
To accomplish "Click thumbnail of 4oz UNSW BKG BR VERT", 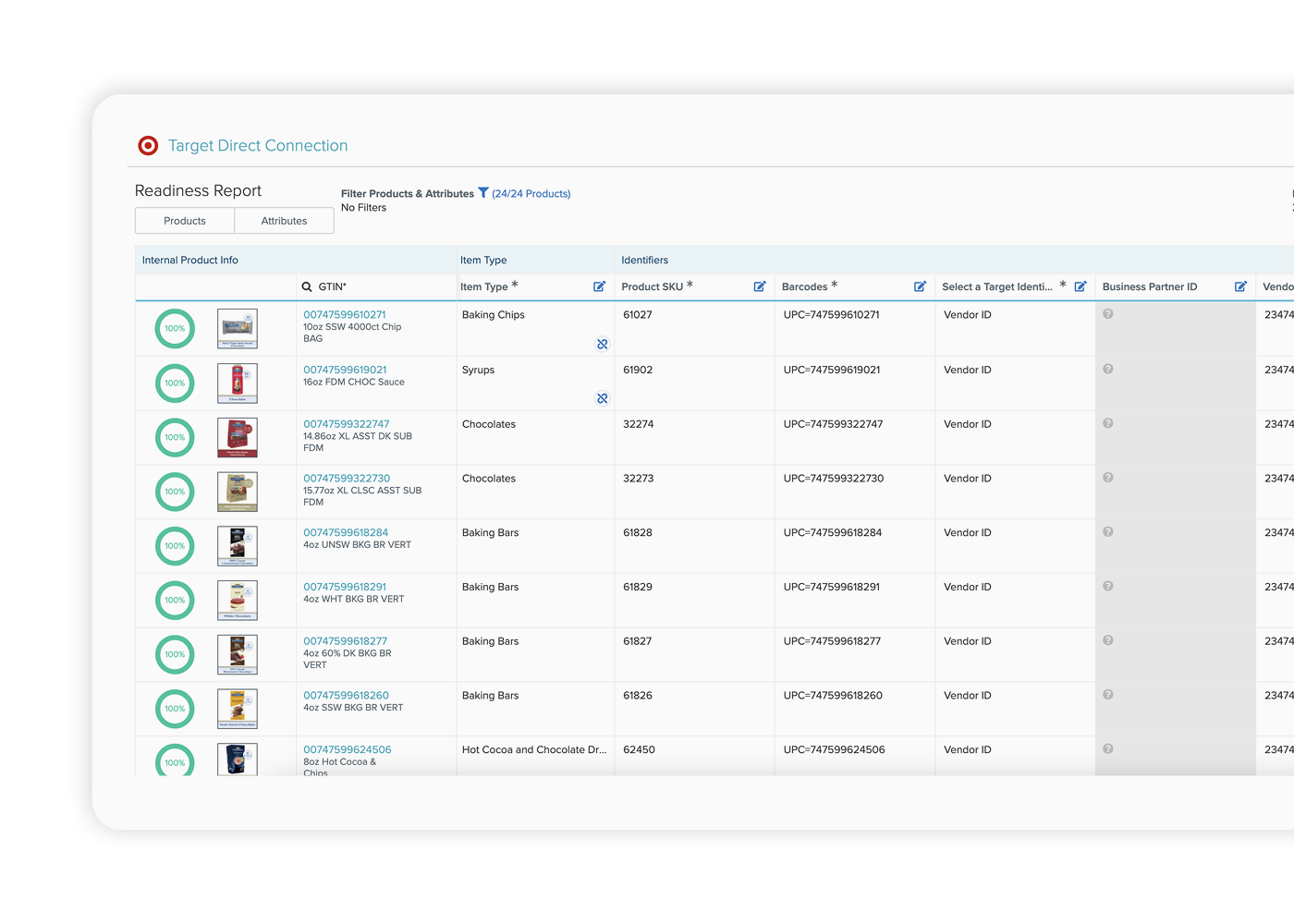I will coord(238,546).
